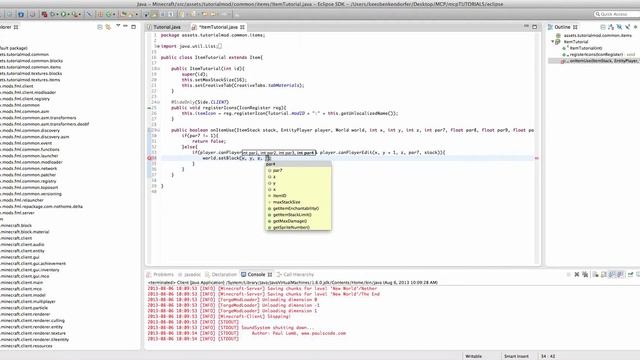Toggle Hide Static Members in Outline view
Screen dimensions: 640x360
pos(628,27)
